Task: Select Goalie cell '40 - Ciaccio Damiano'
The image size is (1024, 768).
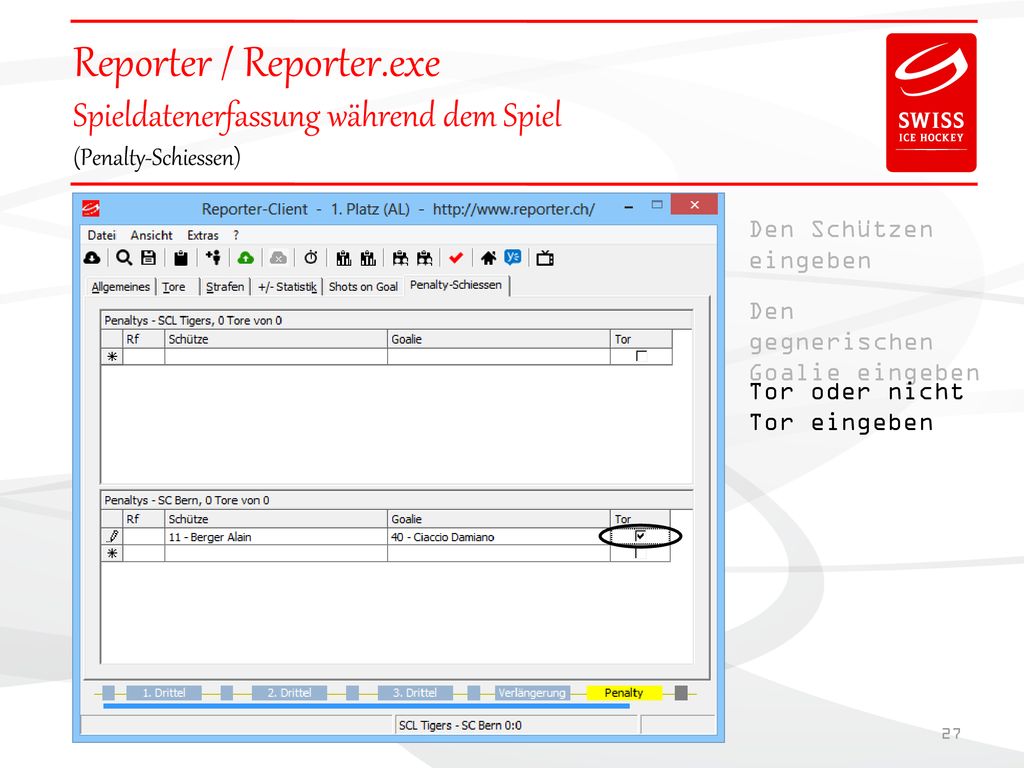Action: pos(498,537)
